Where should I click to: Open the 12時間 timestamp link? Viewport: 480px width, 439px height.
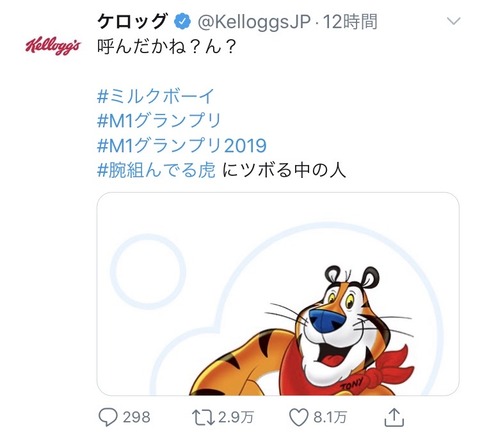350,22
